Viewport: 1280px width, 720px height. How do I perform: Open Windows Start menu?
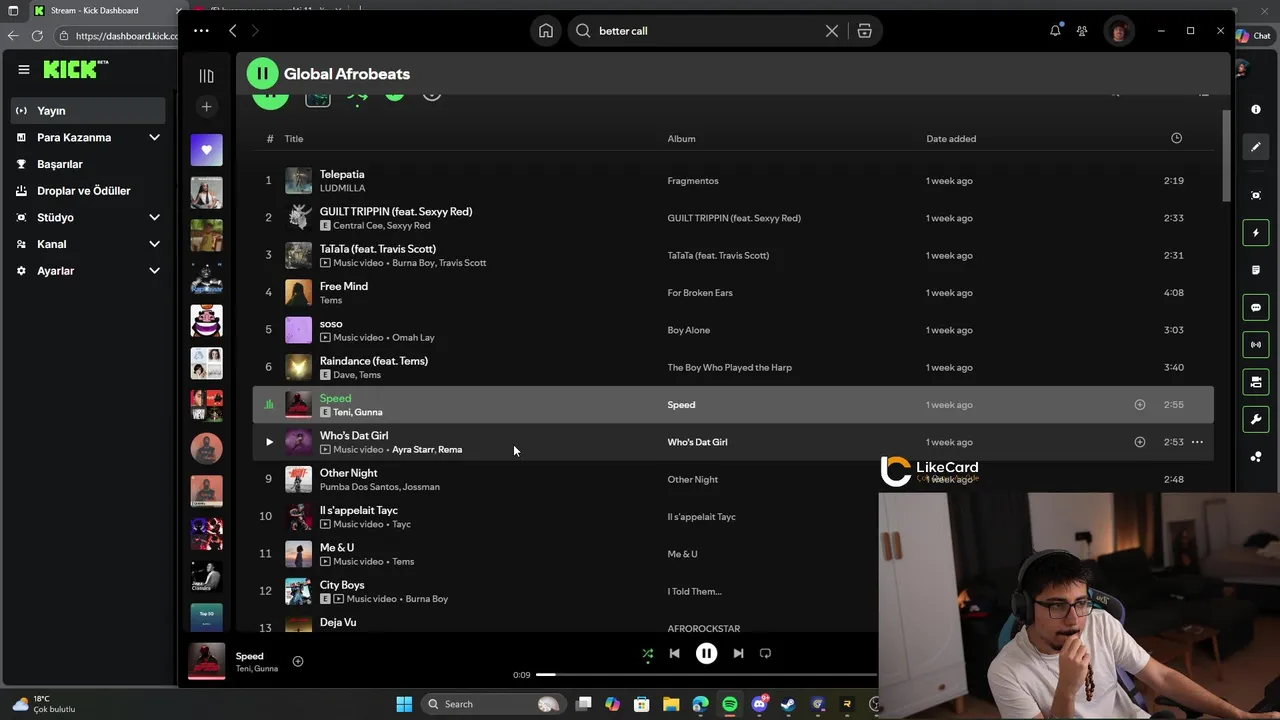pyautogui.click(x=404, y=704)
